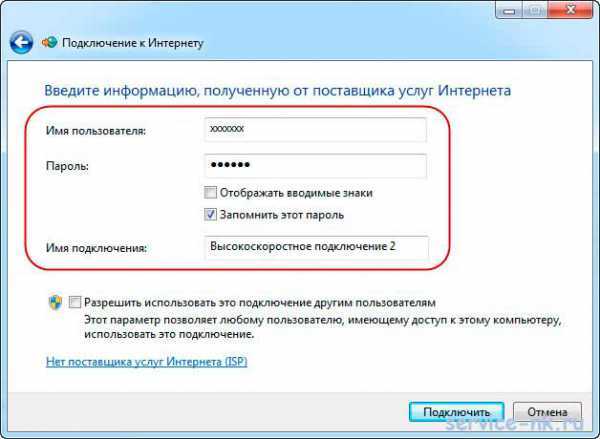This screenshot has width=600, height=439.
Task: Click the 'Имя подключения:' label
Action: pyautogui.click(x=96, y=248)
